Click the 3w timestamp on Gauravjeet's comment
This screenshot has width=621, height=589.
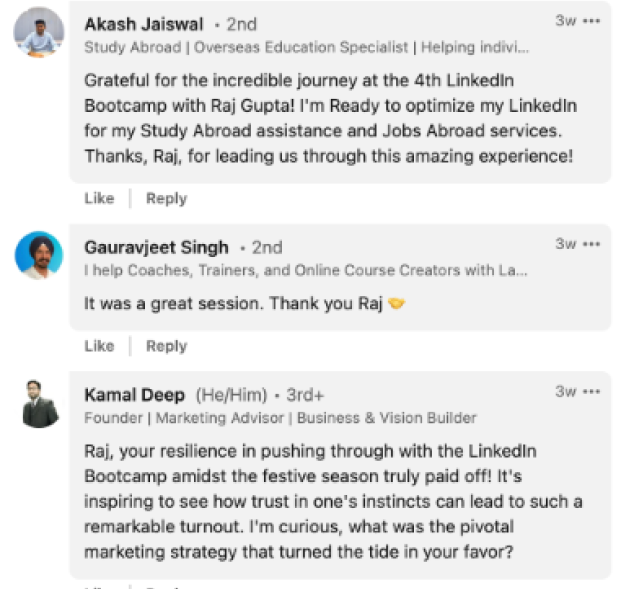565,245
